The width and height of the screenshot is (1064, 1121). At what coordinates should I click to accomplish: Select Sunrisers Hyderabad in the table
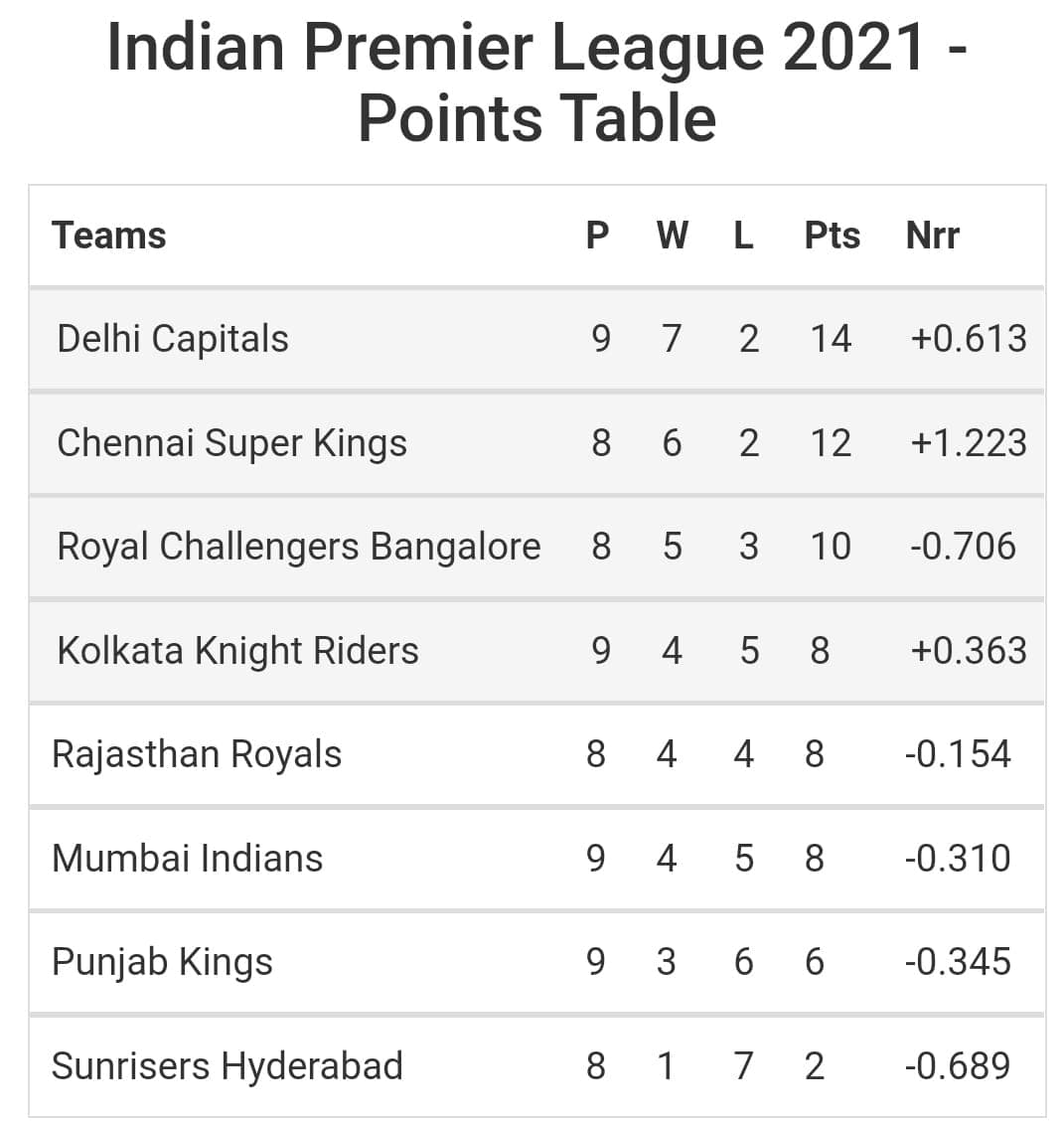tap(227, 1066)
